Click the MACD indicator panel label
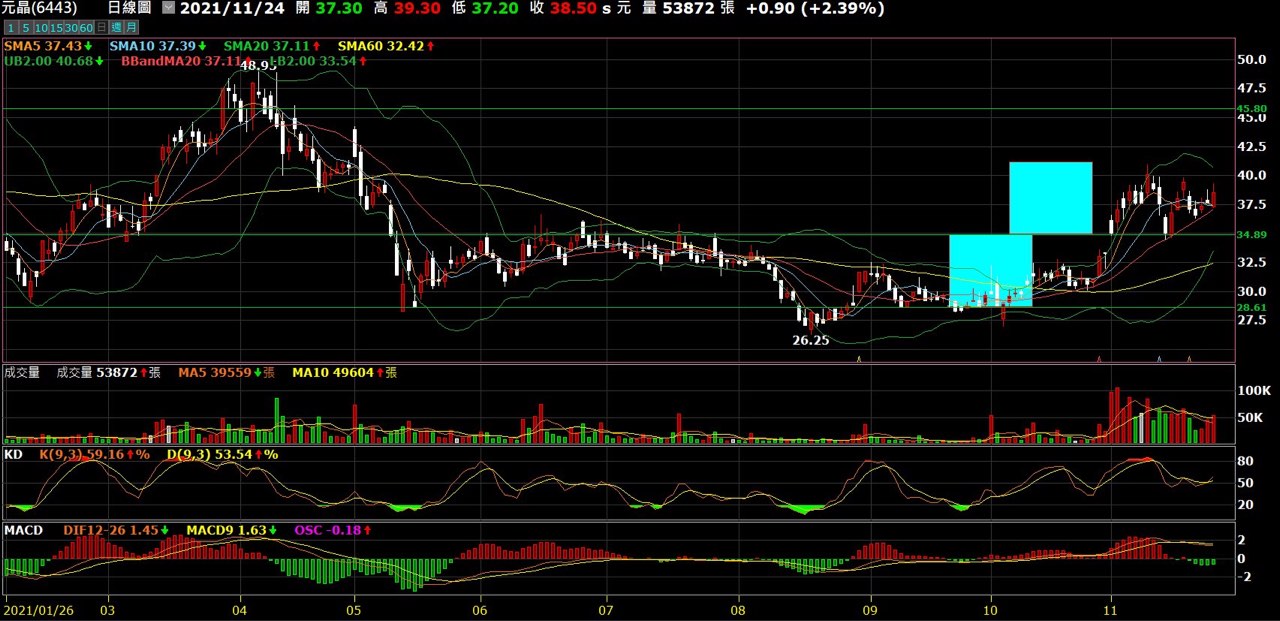The width and height of the screenshot is (1280, 621). click(23, 530)
